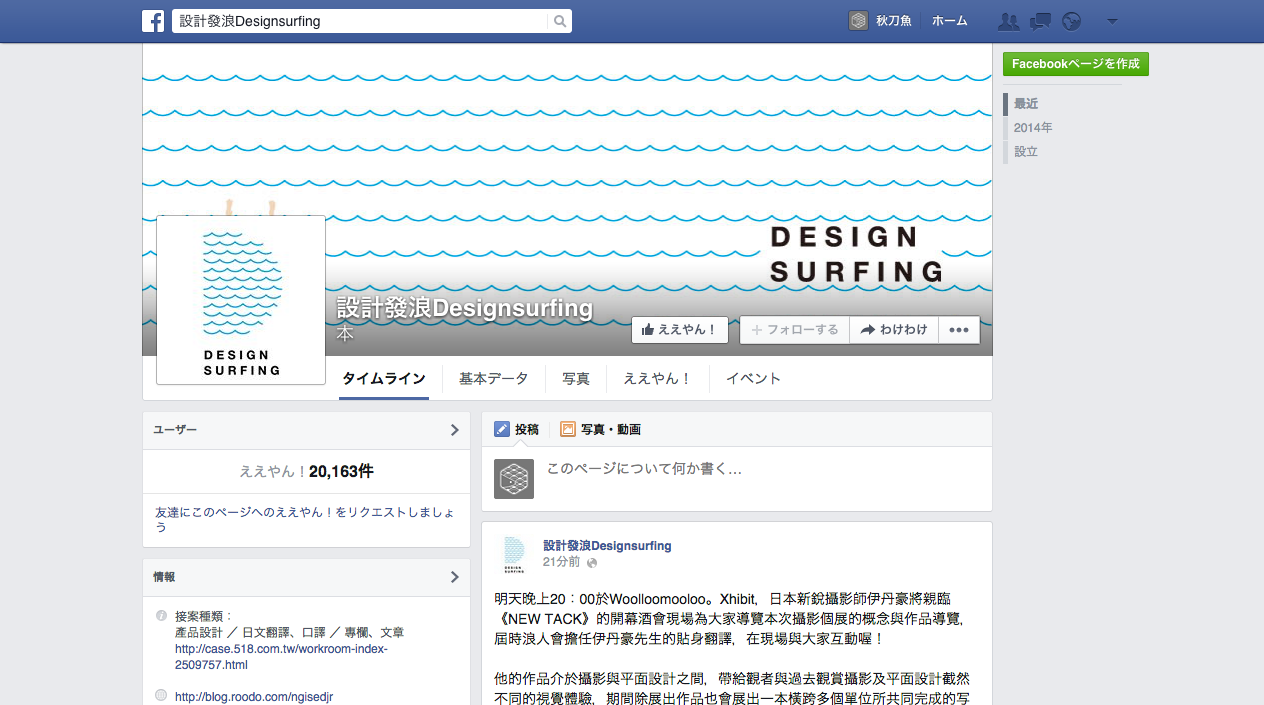The height and width of the screenshot is (705, 1264).
Task: Jump to 設立 in timeline navigation
Action: click(1026, 152)
